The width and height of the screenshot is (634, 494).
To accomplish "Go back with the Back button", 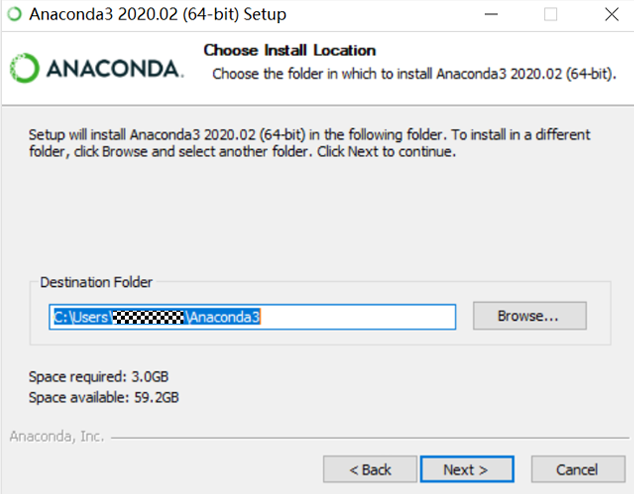I will click(x=370, y=469).
